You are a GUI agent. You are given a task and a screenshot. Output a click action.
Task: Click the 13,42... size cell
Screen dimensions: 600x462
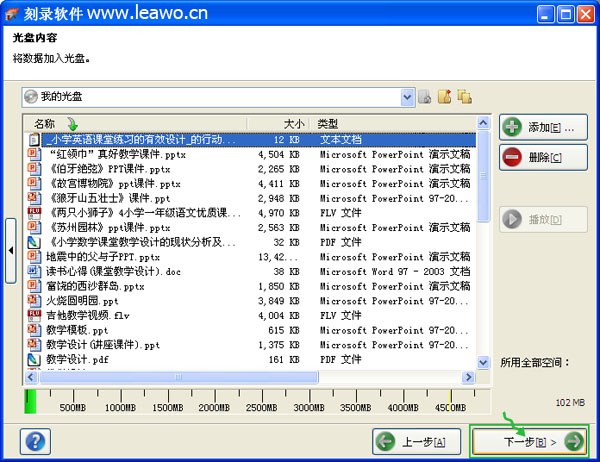[278, 257]
